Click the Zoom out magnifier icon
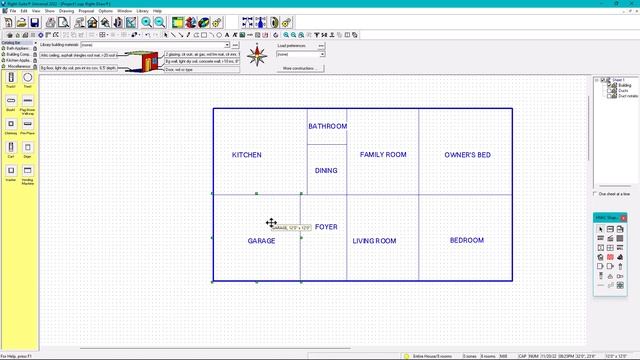640x360 pixels. coord(160,22)
